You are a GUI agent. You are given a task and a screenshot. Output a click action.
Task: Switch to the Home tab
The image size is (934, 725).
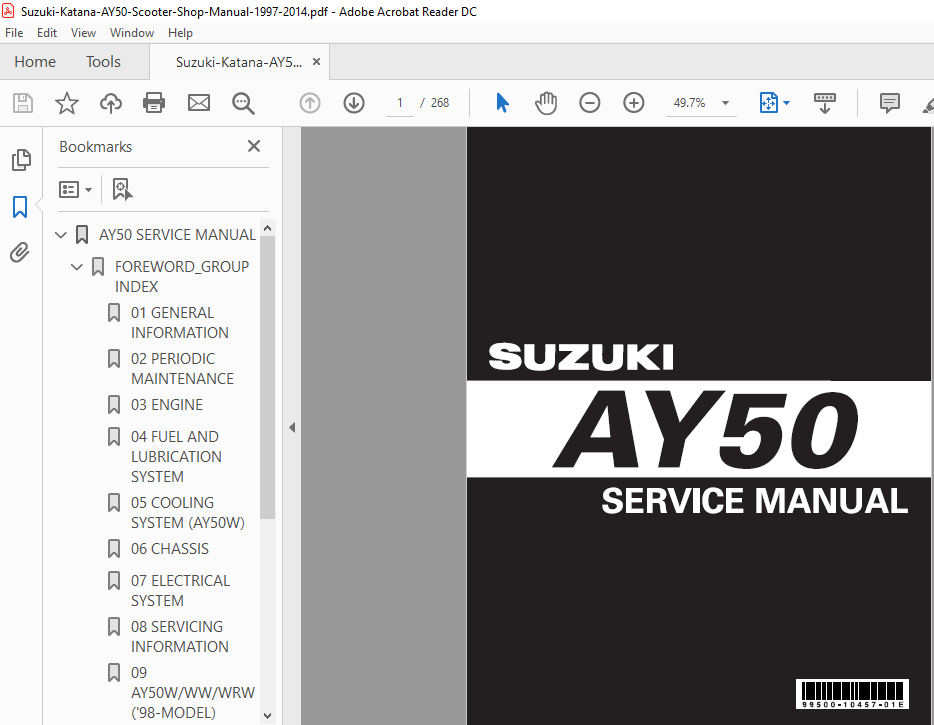35,61
